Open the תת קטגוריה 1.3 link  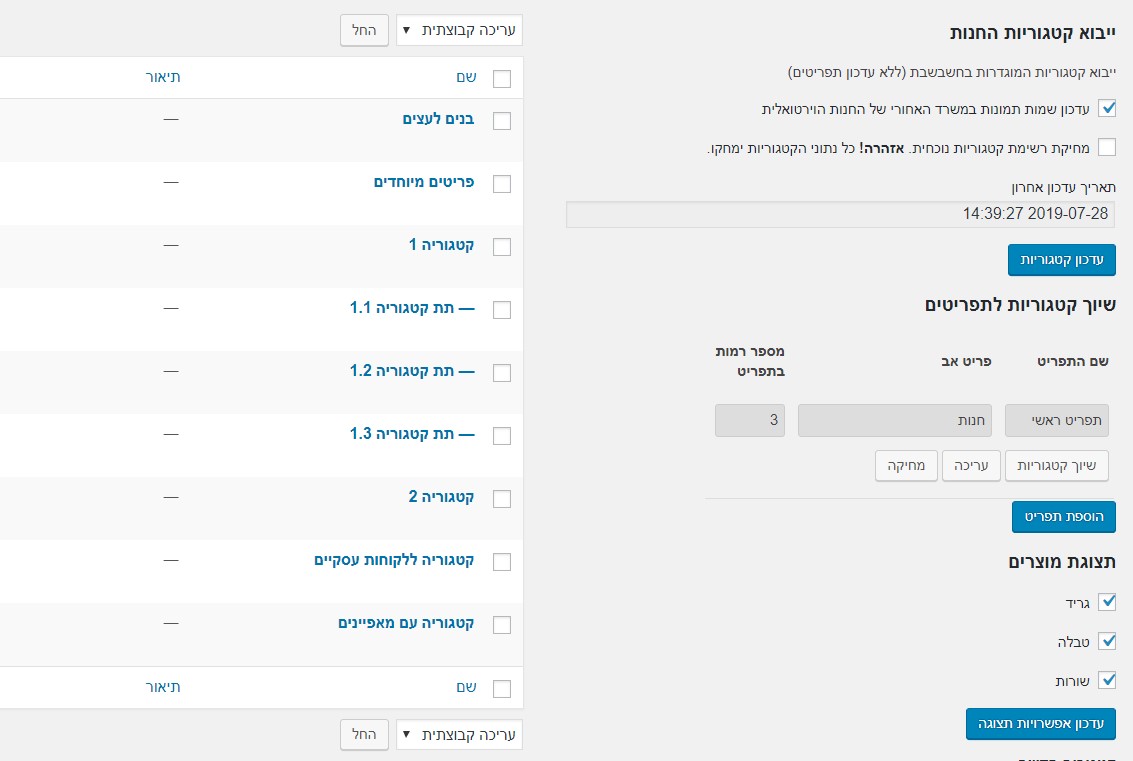(x=412, y=434)
